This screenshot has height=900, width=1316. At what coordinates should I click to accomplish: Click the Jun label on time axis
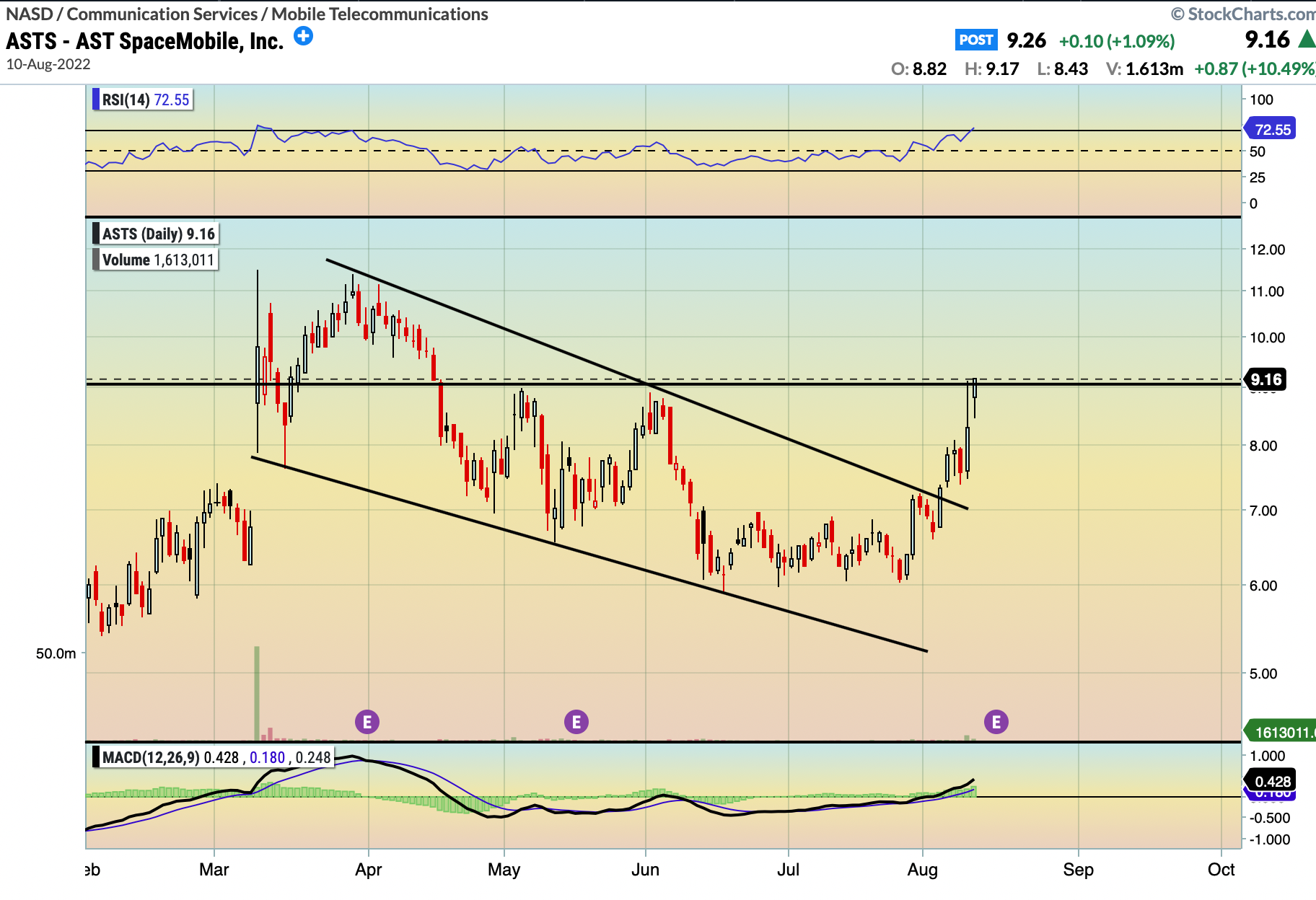point(645,869)
